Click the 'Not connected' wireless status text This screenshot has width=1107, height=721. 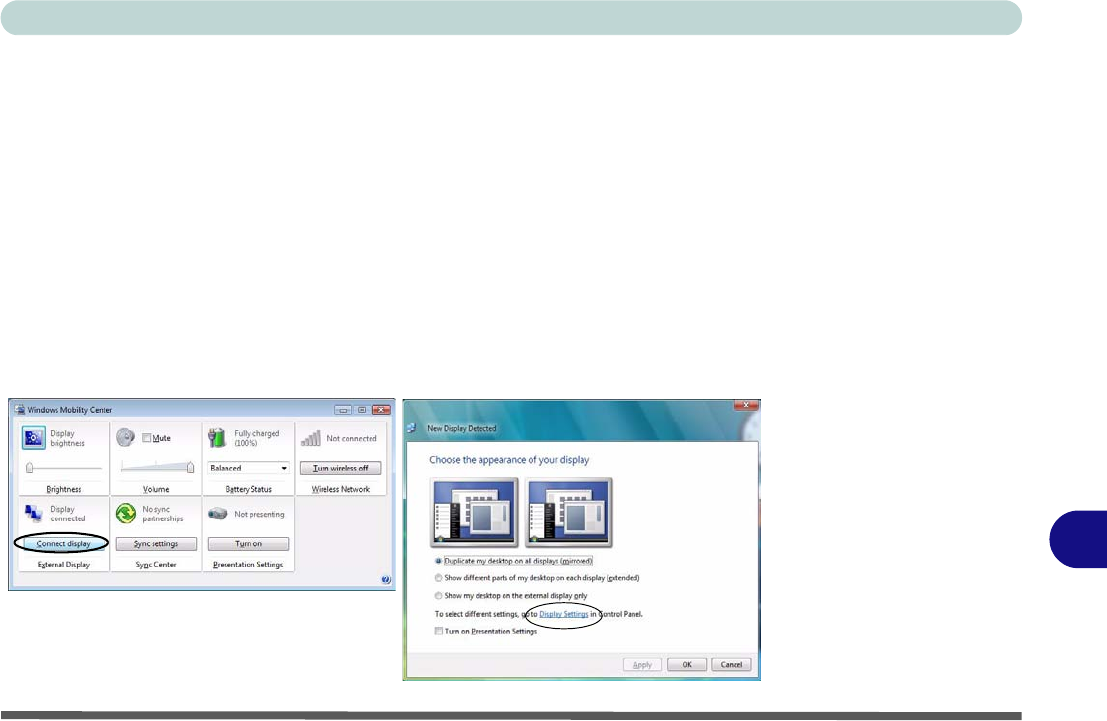click(352, 439)
